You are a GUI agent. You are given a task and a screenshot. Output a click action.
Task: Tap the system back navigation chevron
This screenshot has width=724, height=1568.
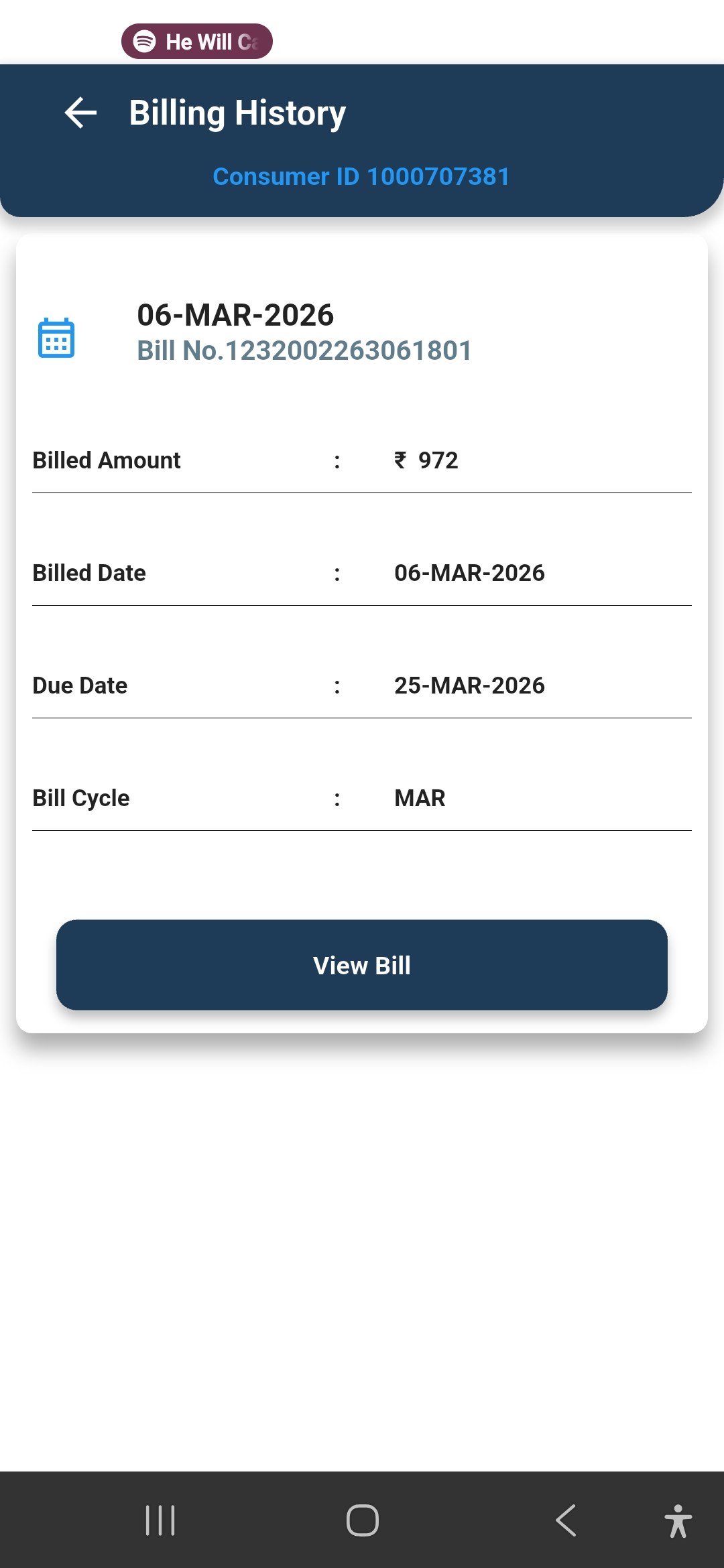click(566, 1520)
